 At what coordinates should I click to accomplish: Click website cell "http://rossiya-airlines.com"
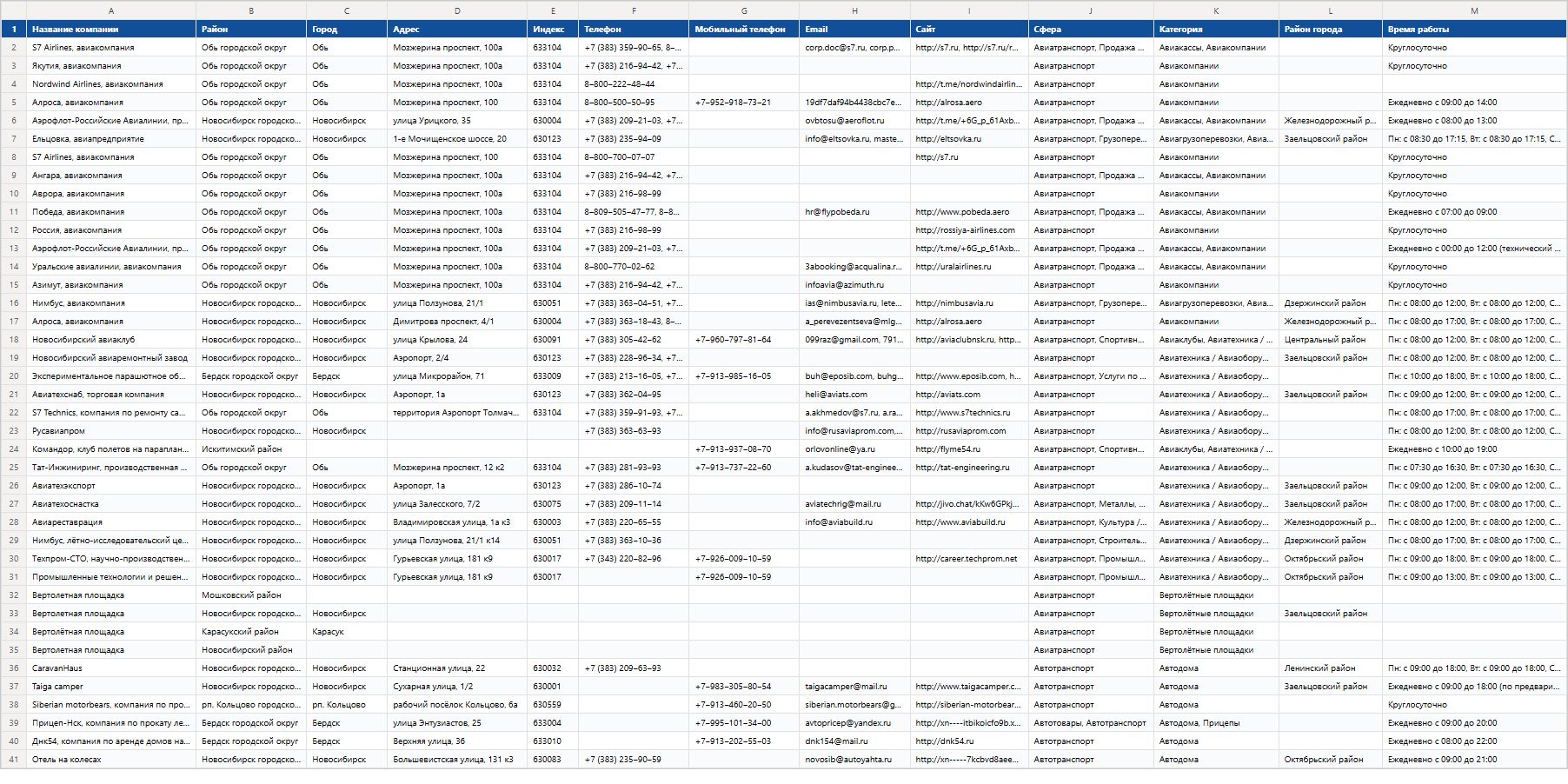[969, 230]
